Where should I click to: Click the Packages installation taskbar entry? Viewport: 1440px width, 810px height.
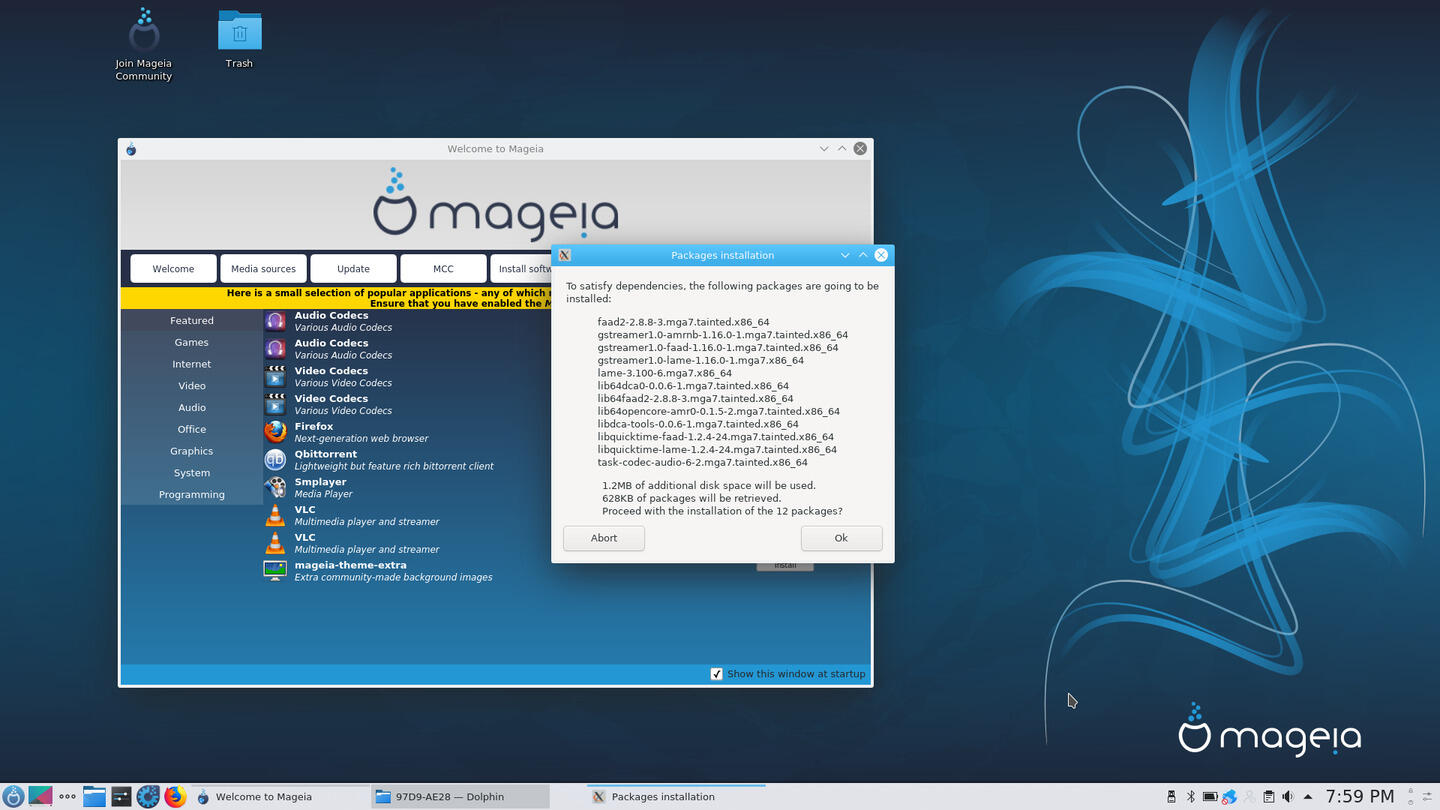click(676, 797)
